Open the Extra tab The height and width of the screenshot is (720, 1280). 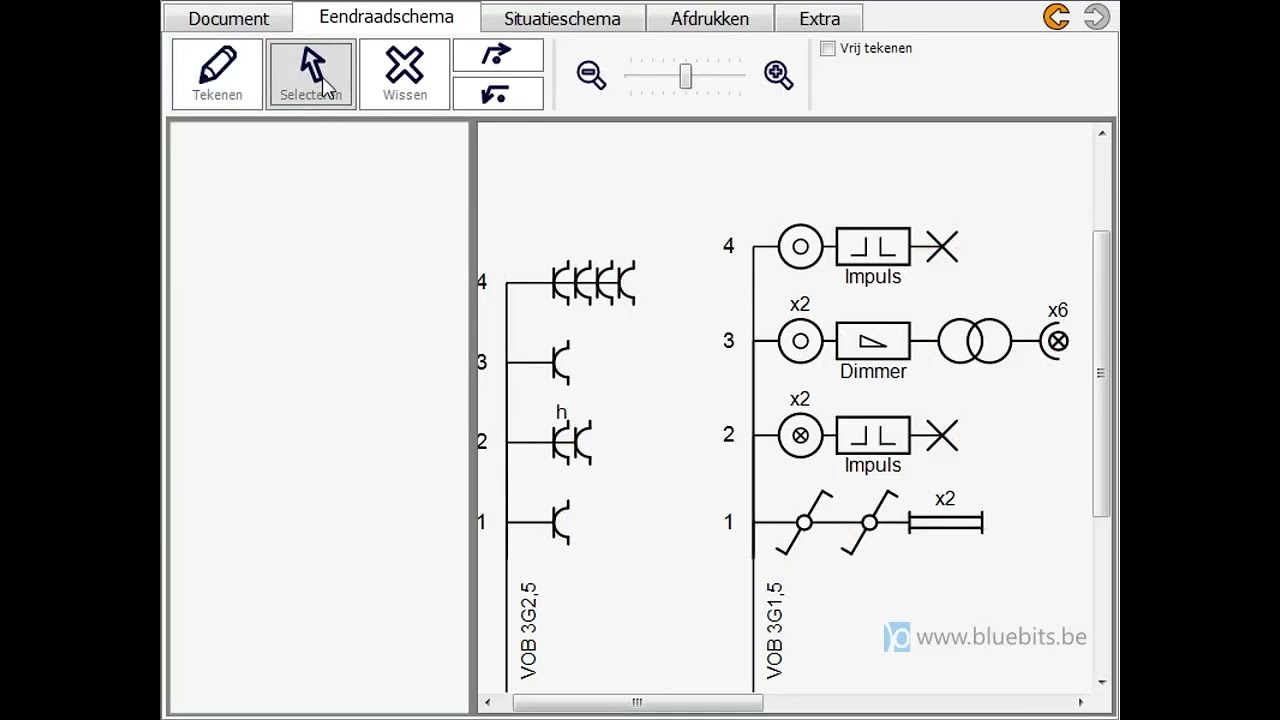(x=820, y=18)
